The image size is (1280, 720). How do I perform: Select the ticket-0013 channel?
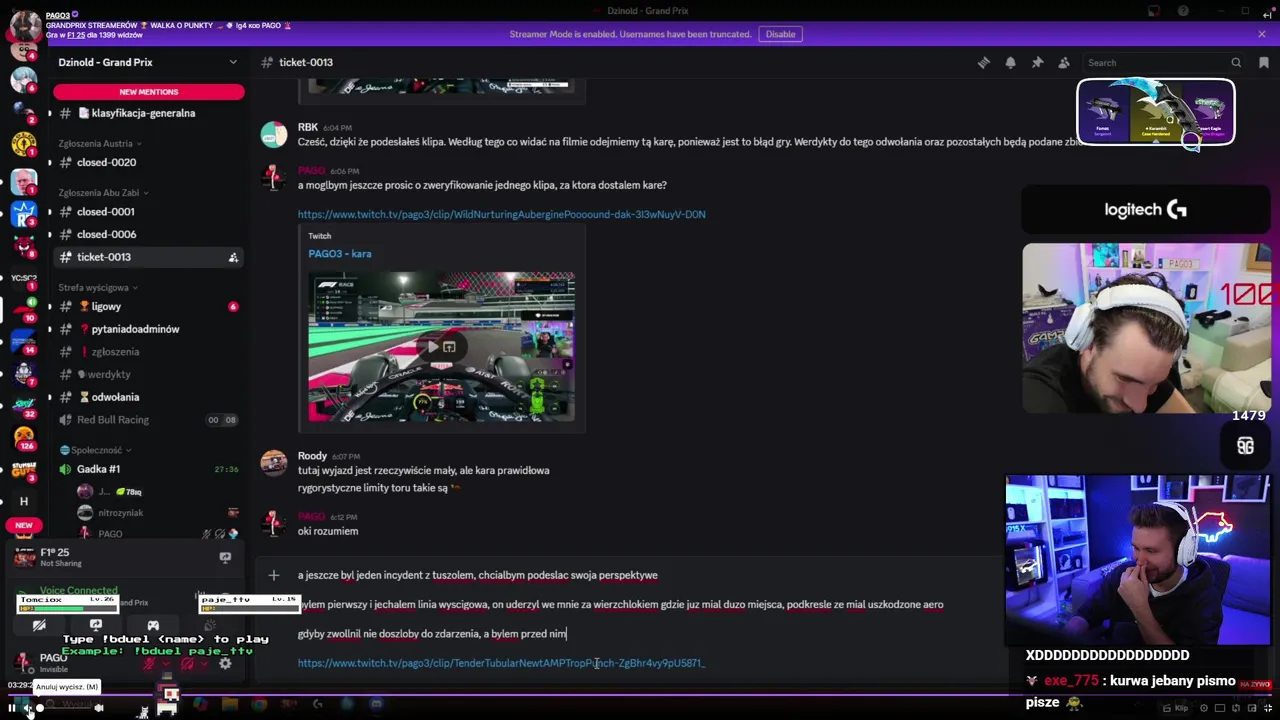(148, 257)
